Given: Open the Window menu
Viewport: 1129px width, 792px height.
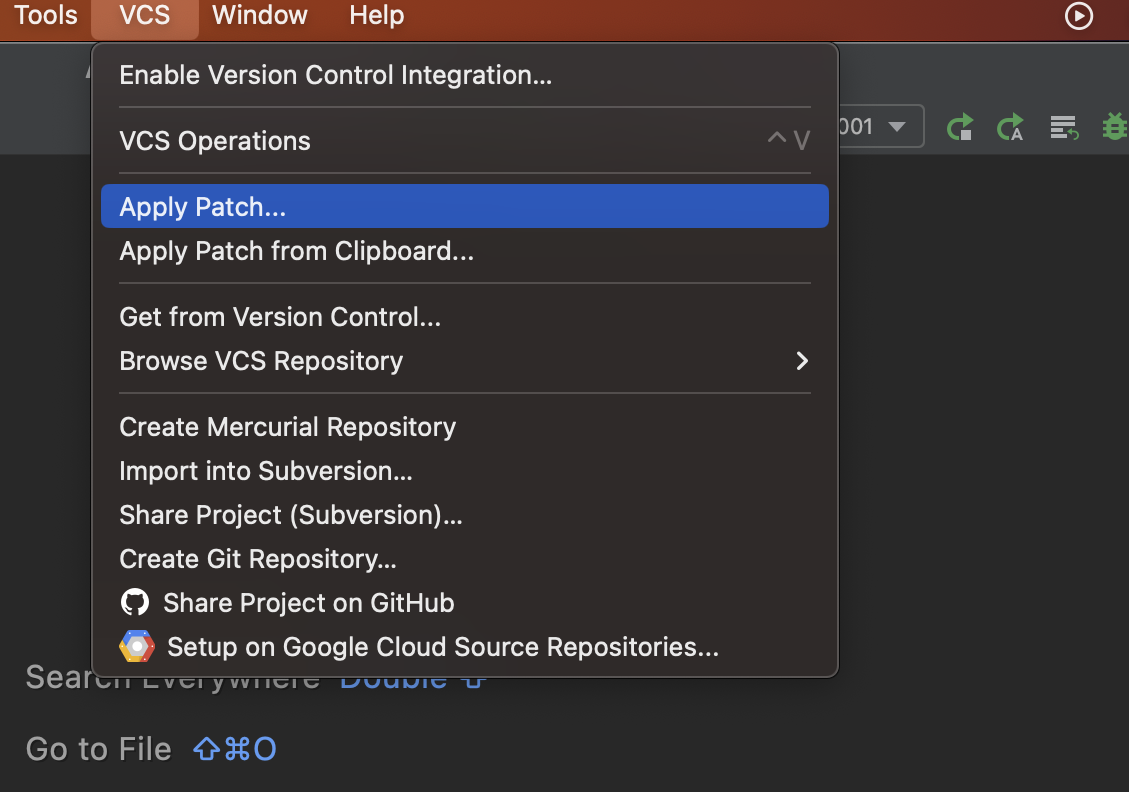Looking at the screenshot, I should tap(260, 16).
